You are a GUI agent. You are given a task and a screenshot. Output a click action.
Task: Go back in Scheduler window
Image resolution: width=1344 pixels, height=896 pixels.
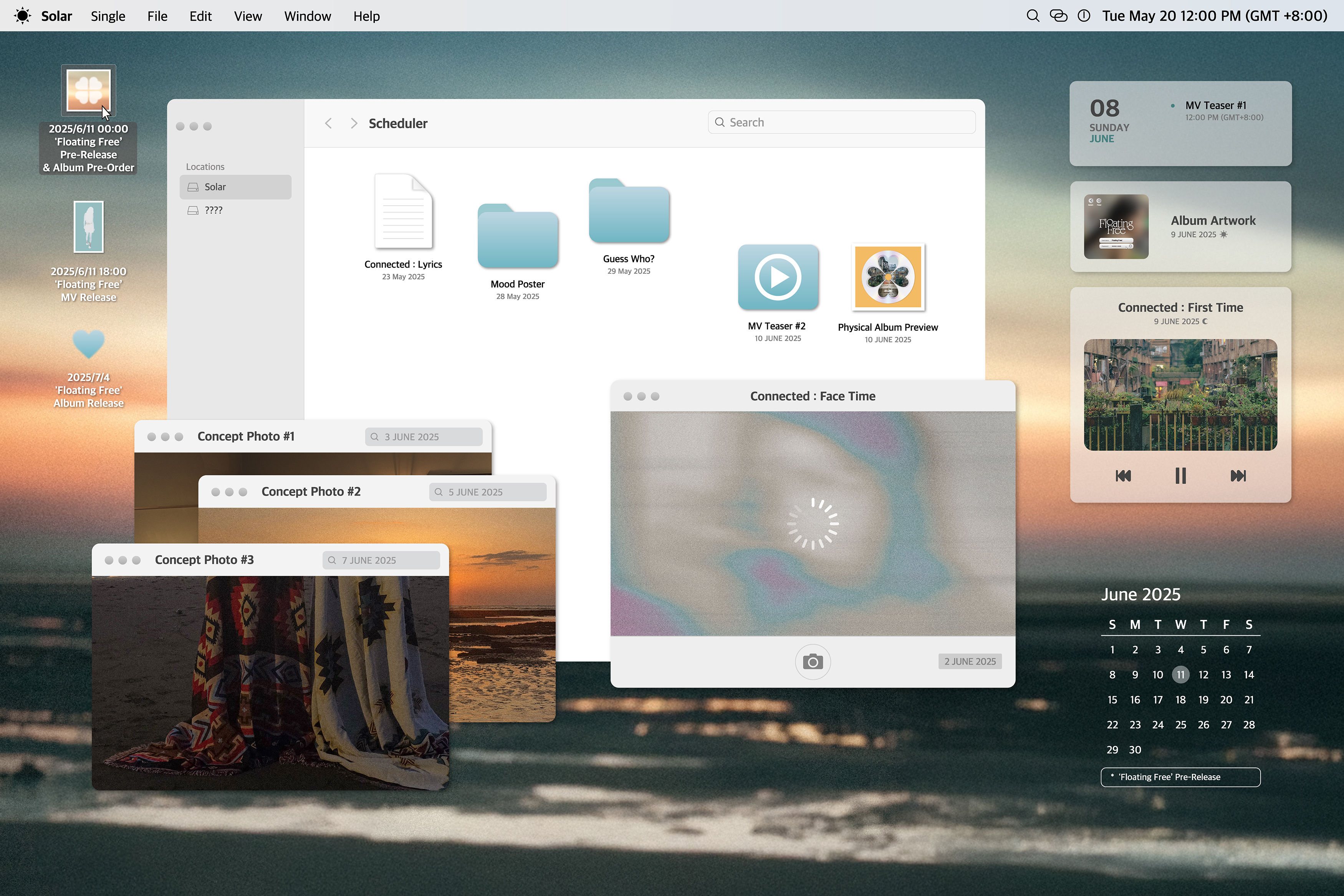click(x=329, y=124)
